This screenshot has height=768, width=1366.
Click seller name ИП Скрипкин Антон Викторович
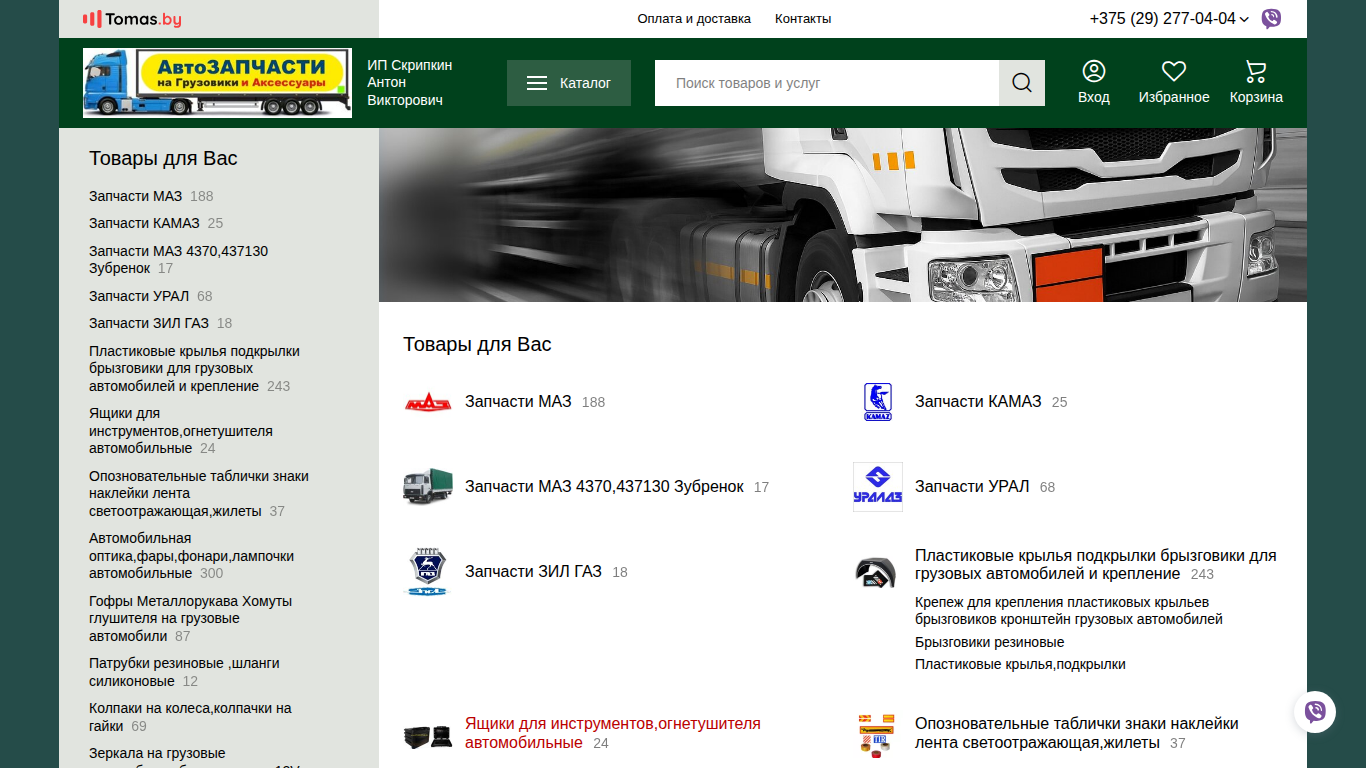[410, 83]
